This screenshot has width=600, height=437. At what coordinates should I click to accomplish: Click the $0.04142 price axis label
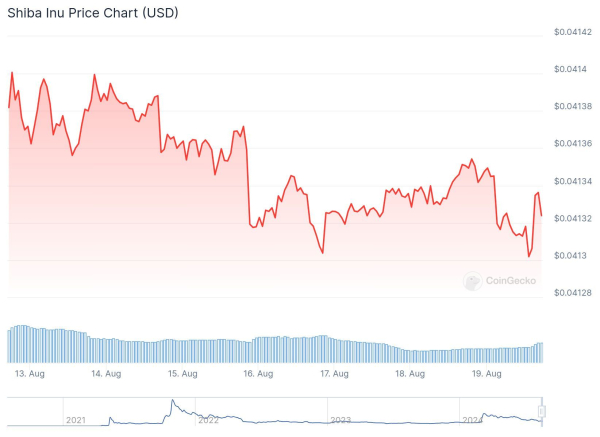573,32
